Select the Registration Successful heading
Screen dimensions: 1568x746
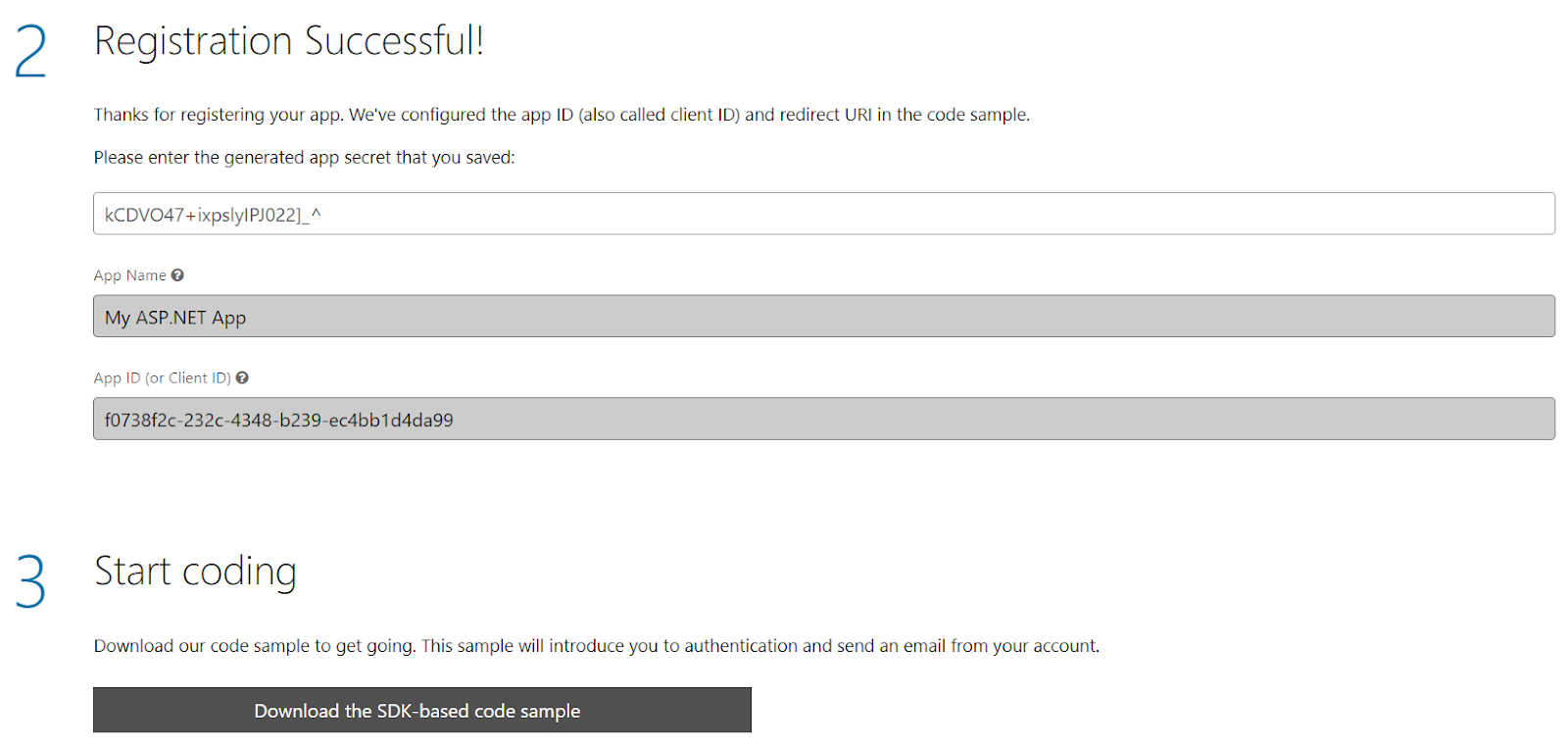tap(288, 41)
